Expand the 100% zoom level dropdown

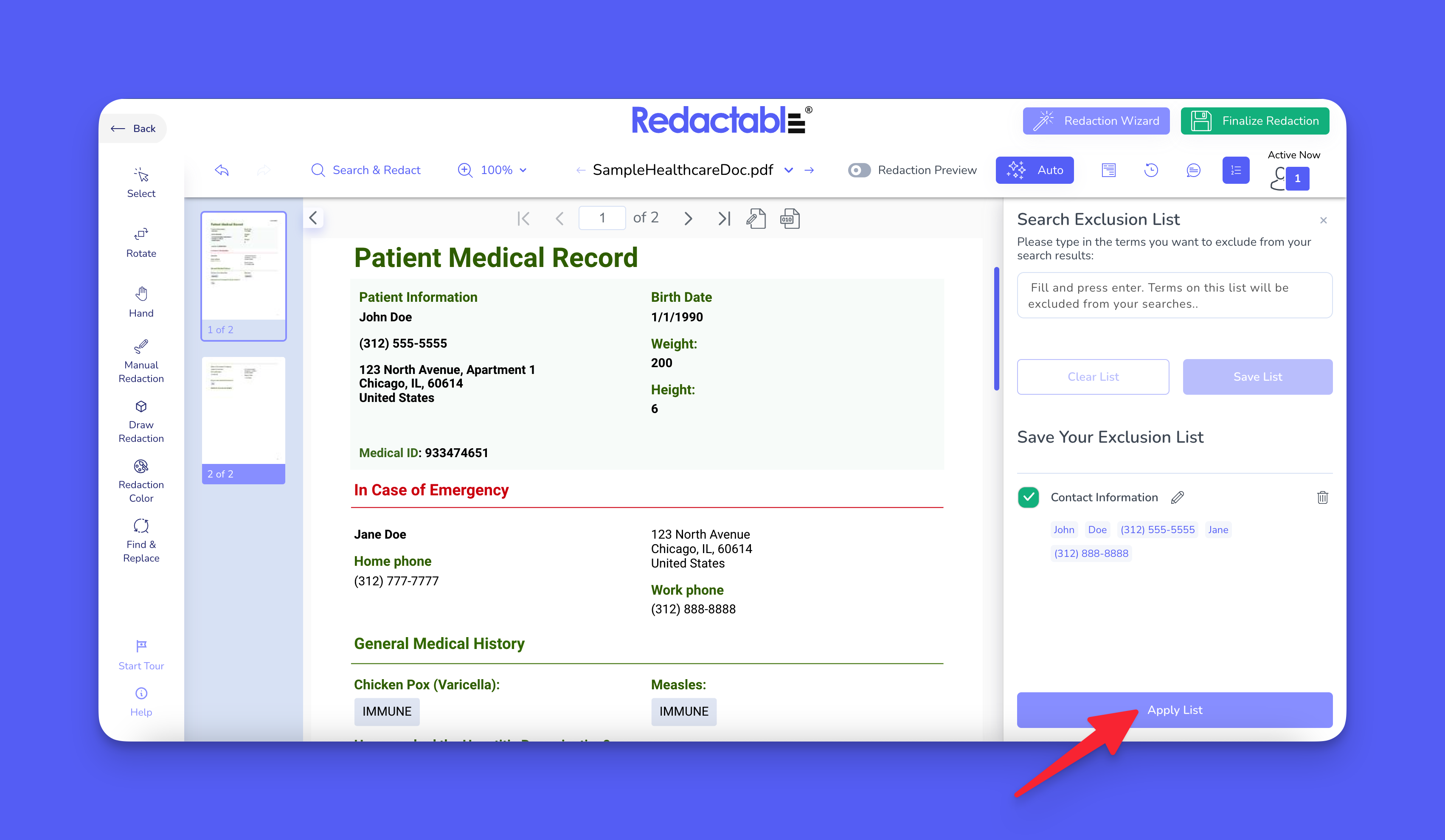pyautogui.click(x=497, y=170)
